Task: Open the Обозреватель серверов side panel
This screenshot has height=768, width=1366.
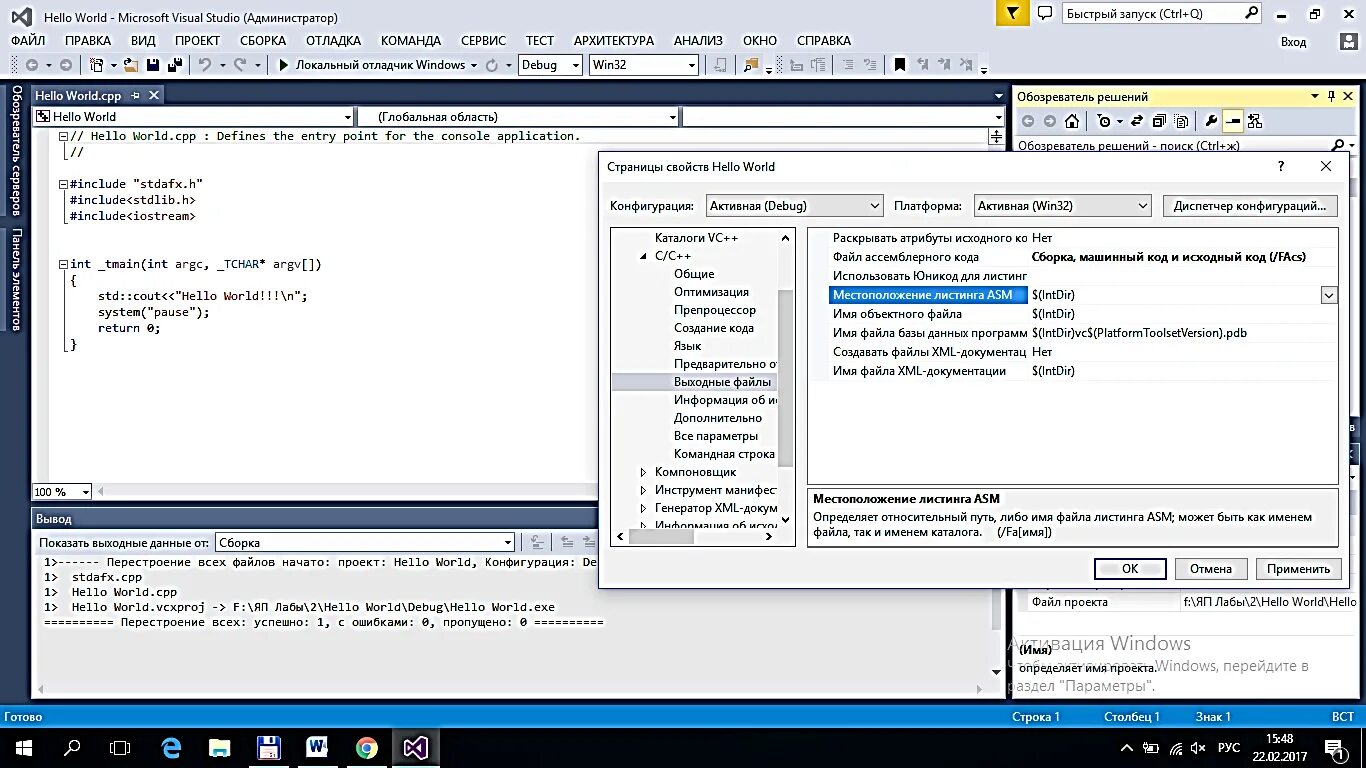Action: point(16,151)
